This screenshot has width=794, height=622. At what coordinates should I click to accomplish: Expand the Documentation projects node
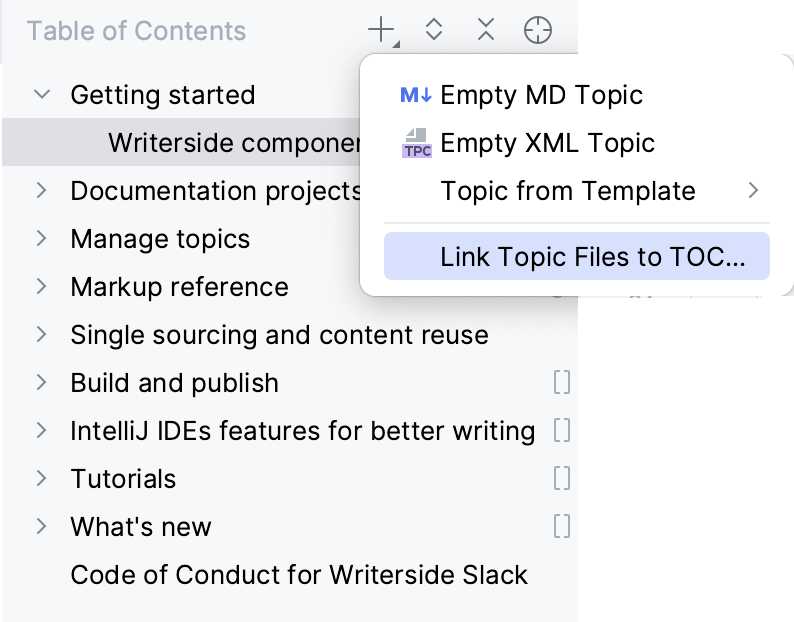pos(41,191)
